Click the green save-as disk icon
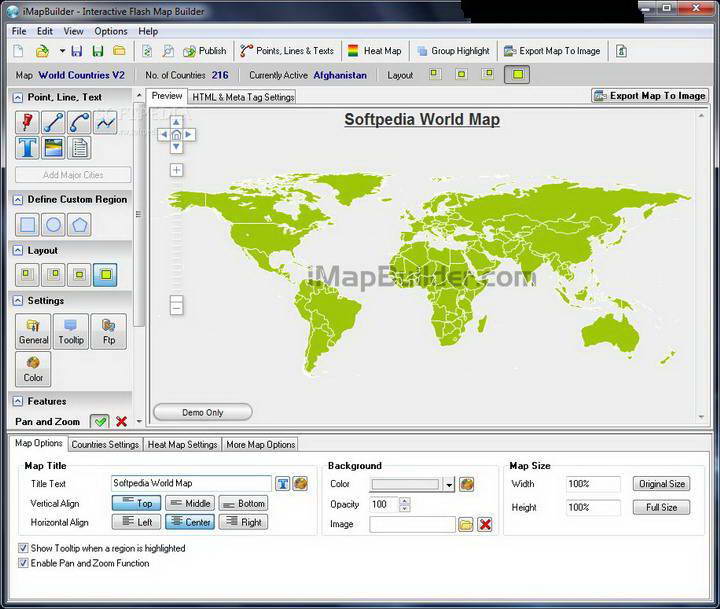720x609 pixels. 97,51
